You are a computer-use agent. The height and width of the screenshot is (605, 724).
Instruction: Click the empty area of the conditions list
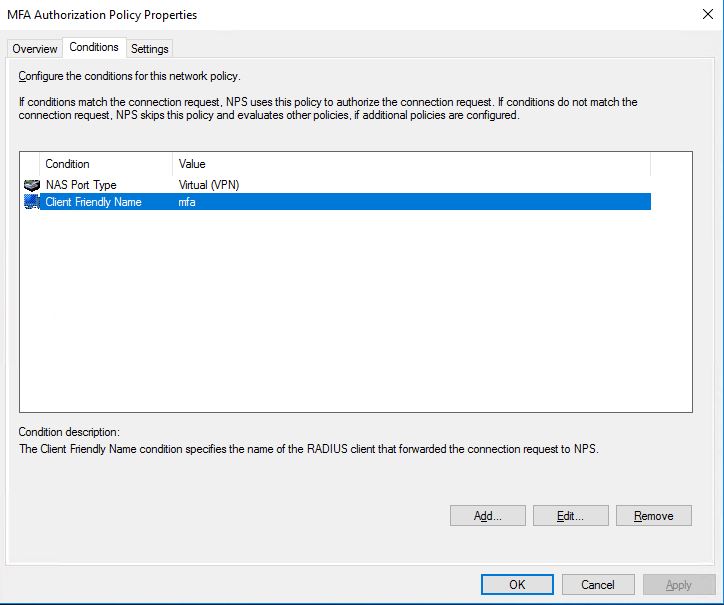click(x=356, y=309)
